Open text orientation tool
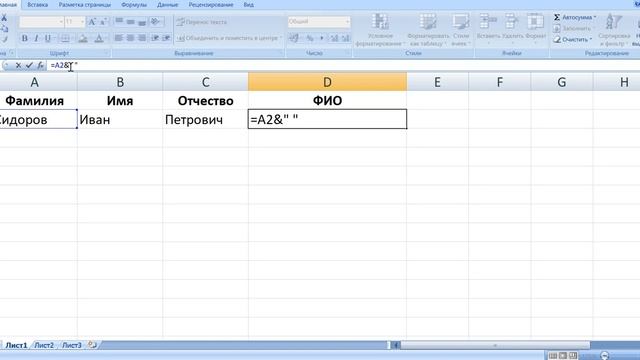The image size is (640, 360). coord(156,22)
